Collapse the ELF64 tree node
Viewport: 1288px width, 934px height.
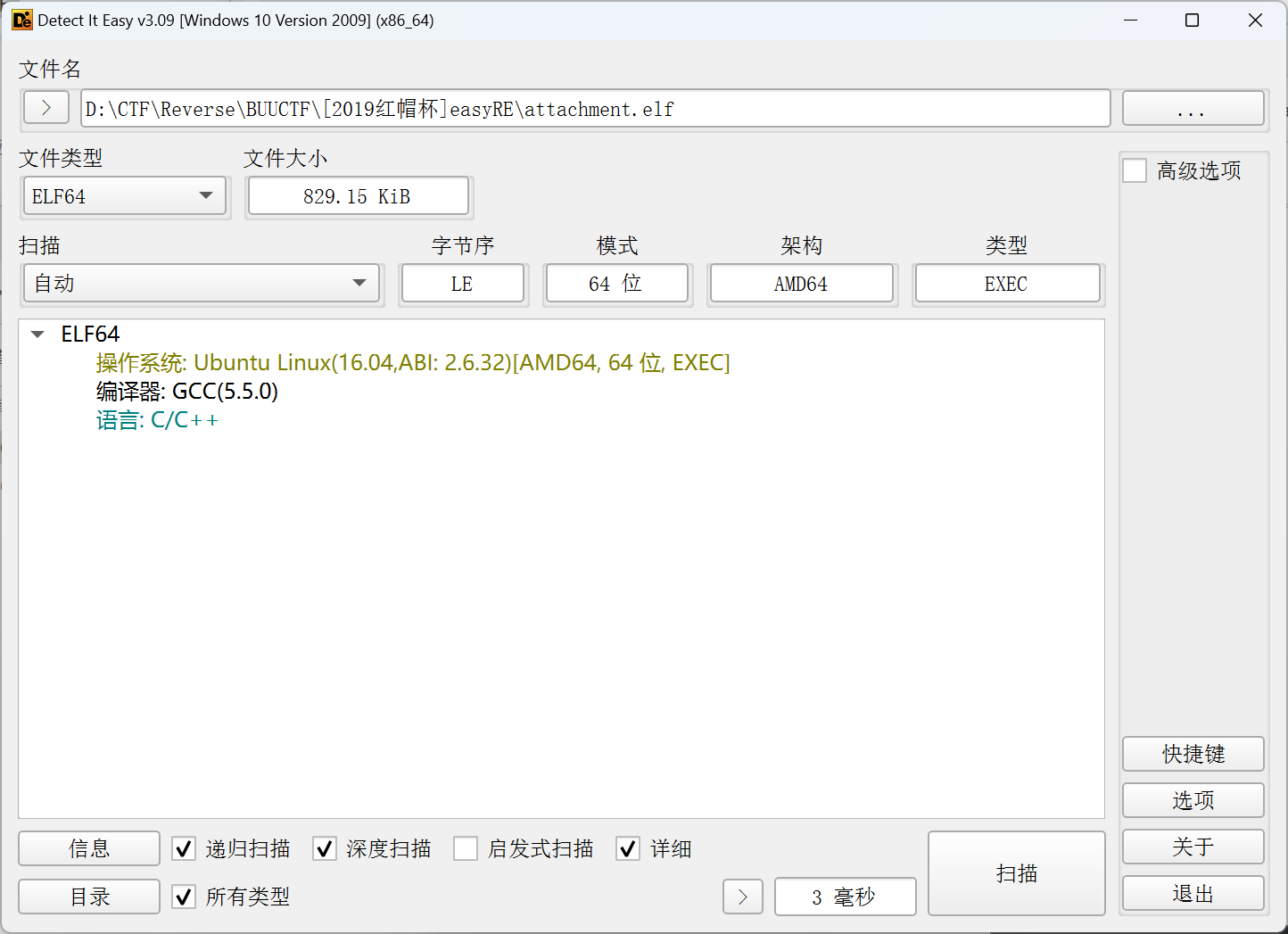[x=37, y=335]
